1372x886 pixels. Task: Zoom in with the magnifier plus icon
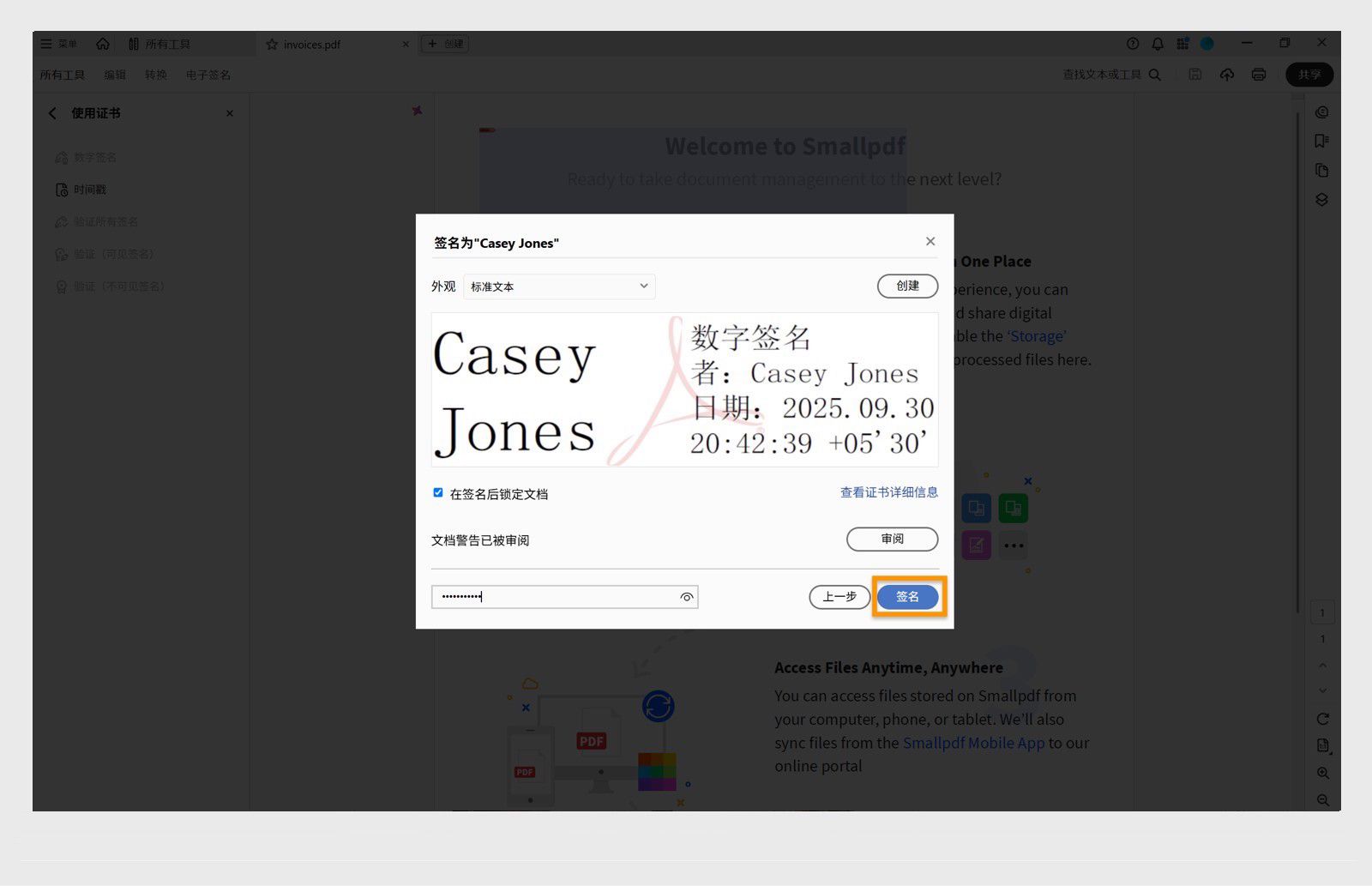pyautogui.click(x=1323, y=773)
